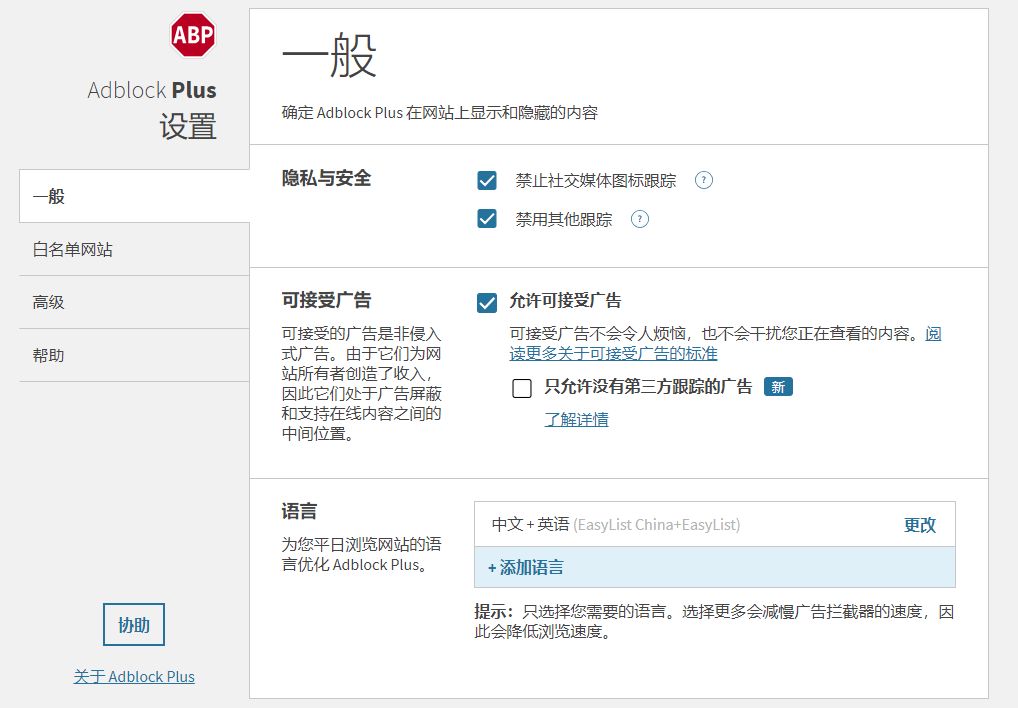This screenshot has height=708, width=1018.
Task: Uncheck 禁止社交媒体图标跟踪 checkbox
Action: [487, 180]
